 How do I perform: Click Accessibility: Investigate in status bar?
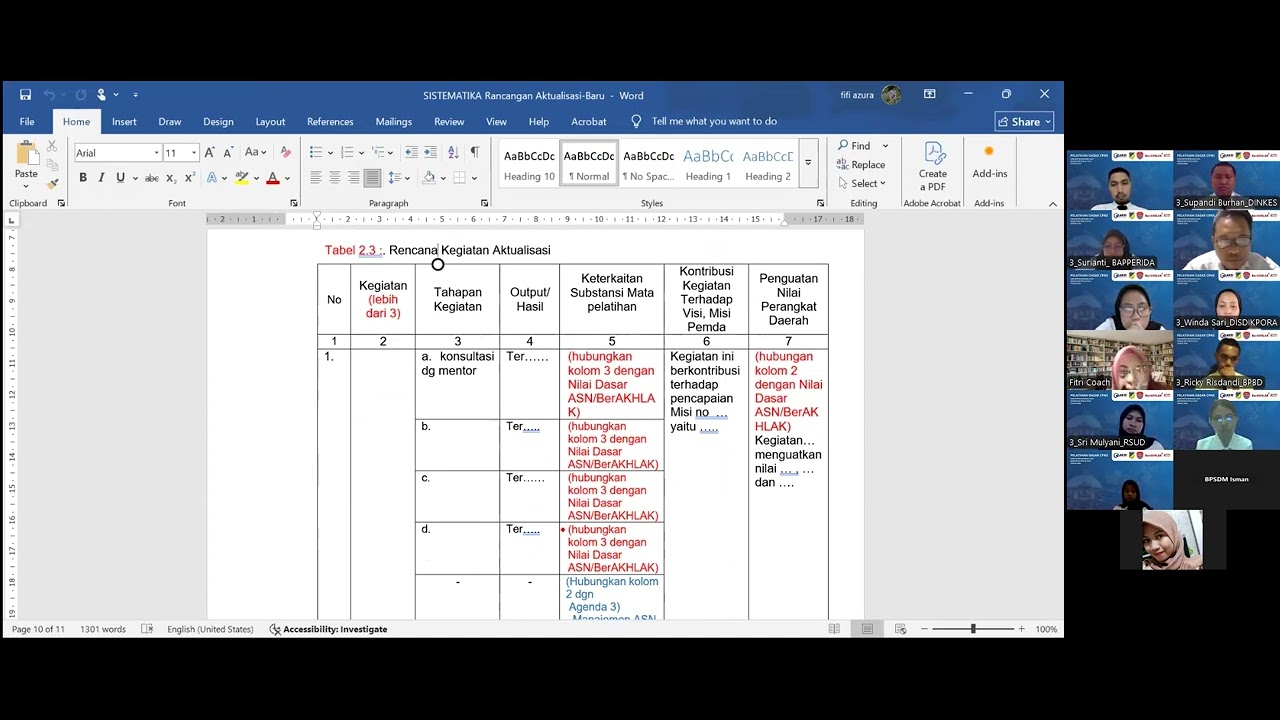tap(328, 629)
